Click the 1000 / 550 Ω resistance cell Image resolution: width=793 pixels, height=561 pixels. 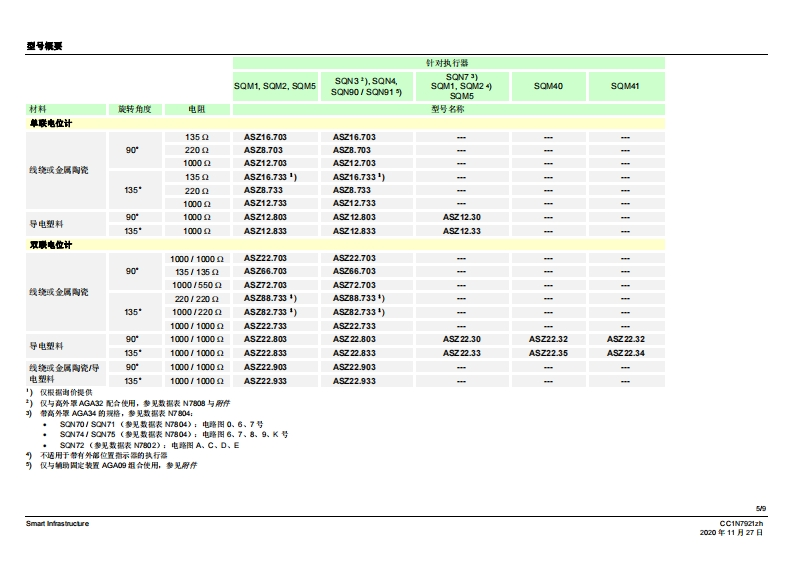tap(196, 285)
